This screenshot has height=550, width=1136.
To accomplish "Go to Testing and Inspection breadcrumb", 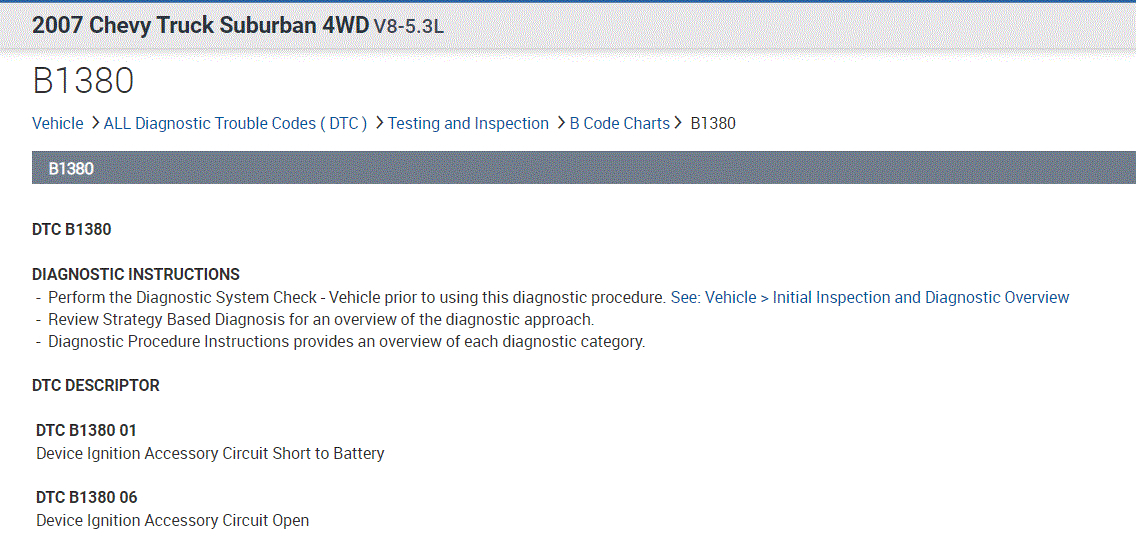I will pos(468,124).
